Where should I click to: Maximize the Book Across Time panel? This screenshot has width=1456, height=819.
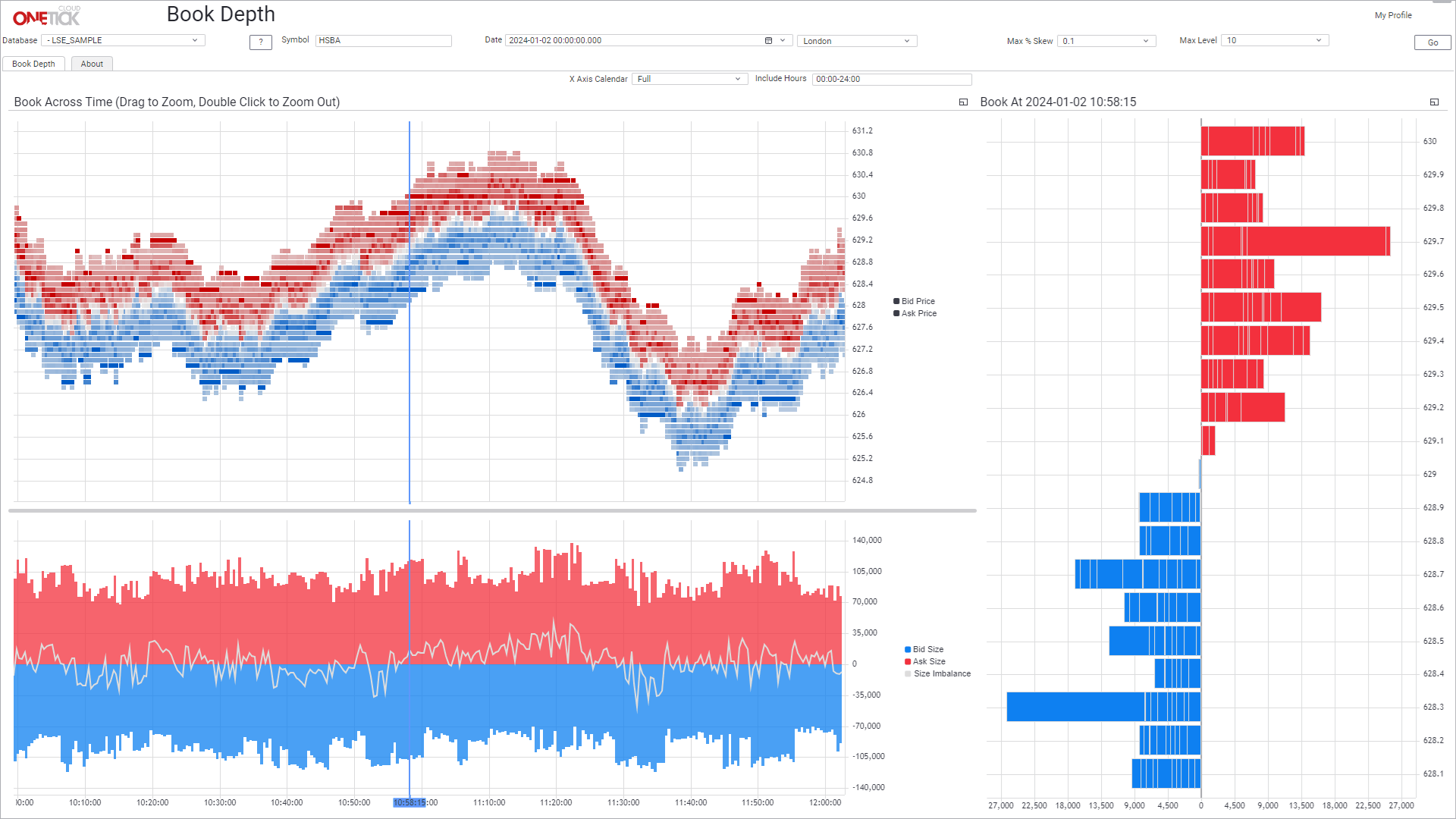click(x=963, y=102)
